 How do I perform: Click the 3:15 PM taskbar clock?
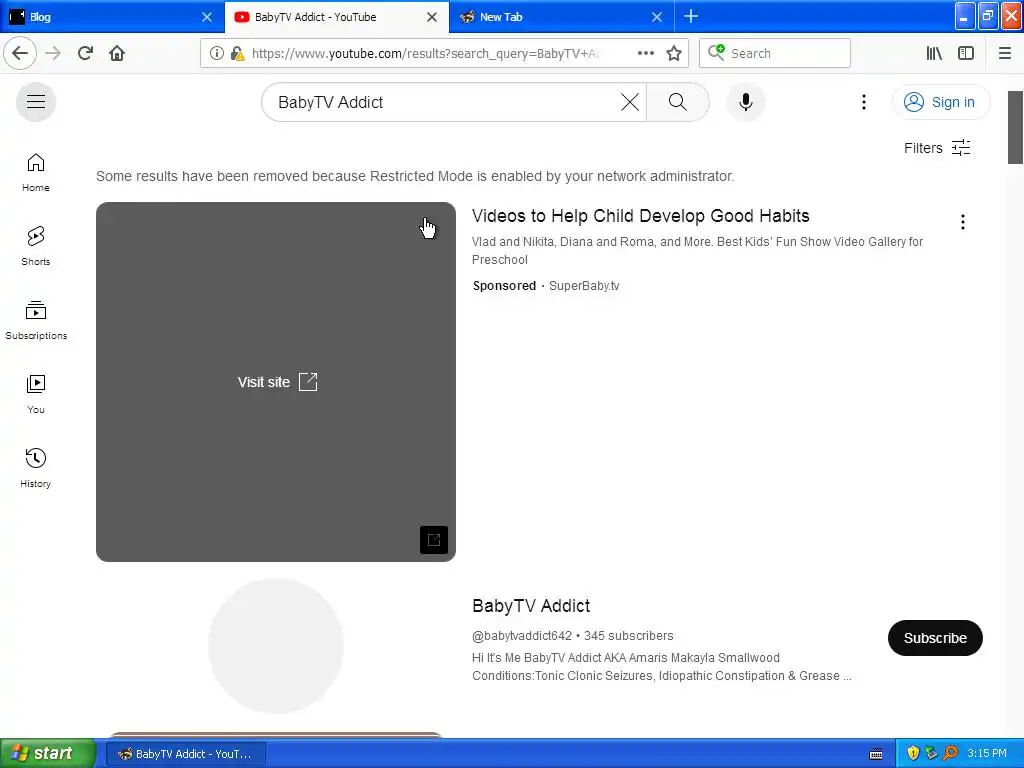[x=987, y=753]
